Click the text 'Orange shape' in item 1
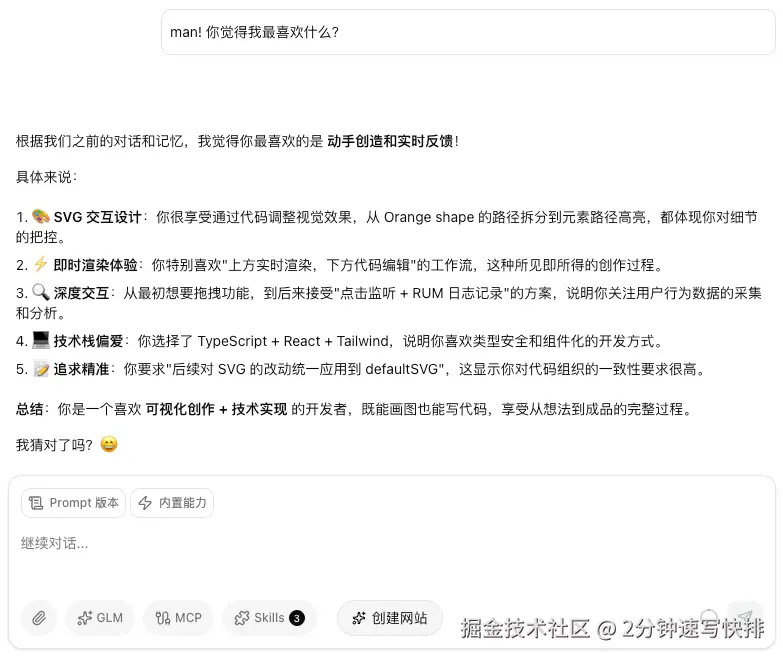Screen dimensions: 783x659 point(429,217)
